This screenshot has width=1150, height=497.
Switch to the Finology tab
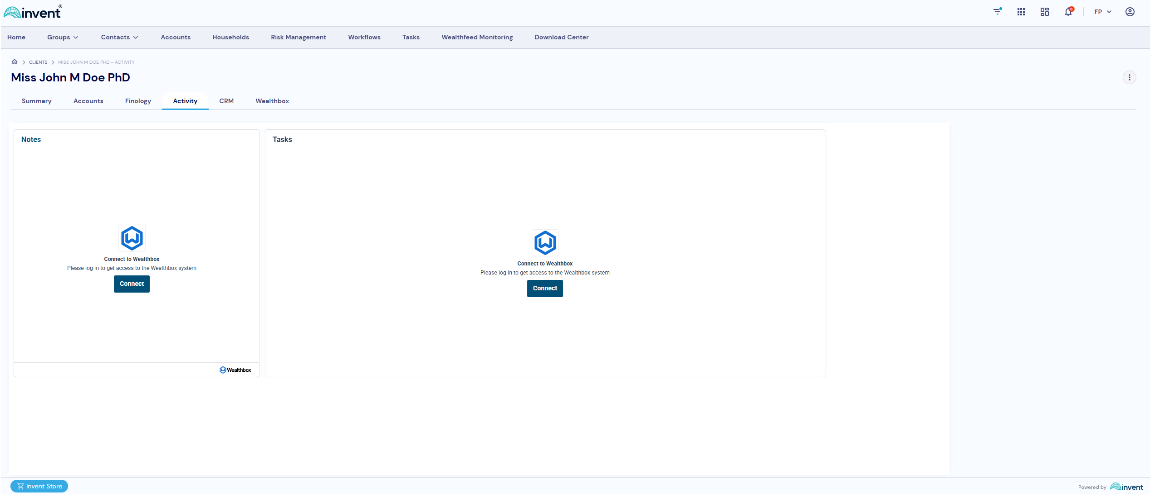pyautogui.click(x=138, y=101)
